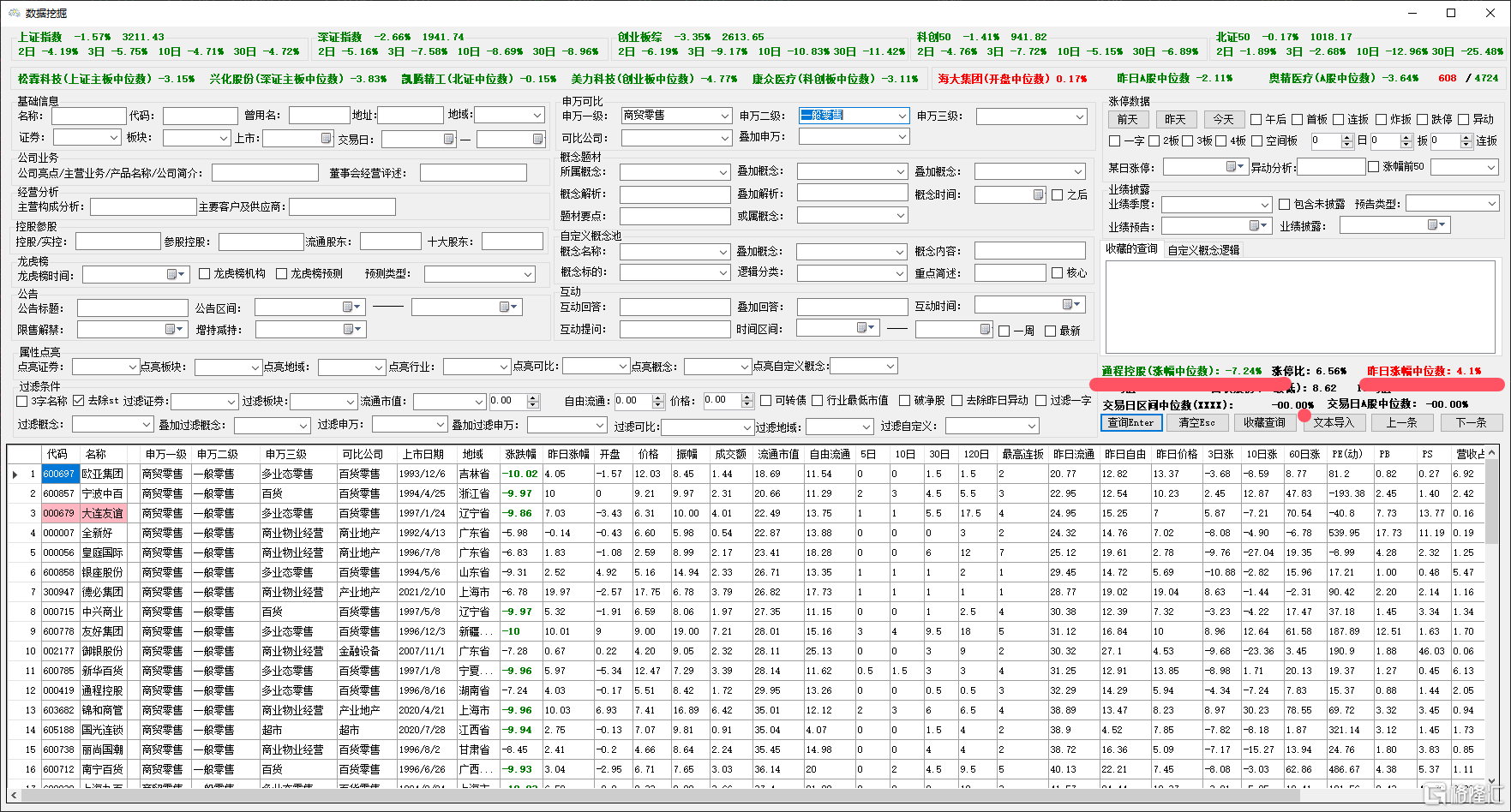Open calendar for 公告区间 start date
Viewport: 1511px width, 812px height.
tap(352, 307)
